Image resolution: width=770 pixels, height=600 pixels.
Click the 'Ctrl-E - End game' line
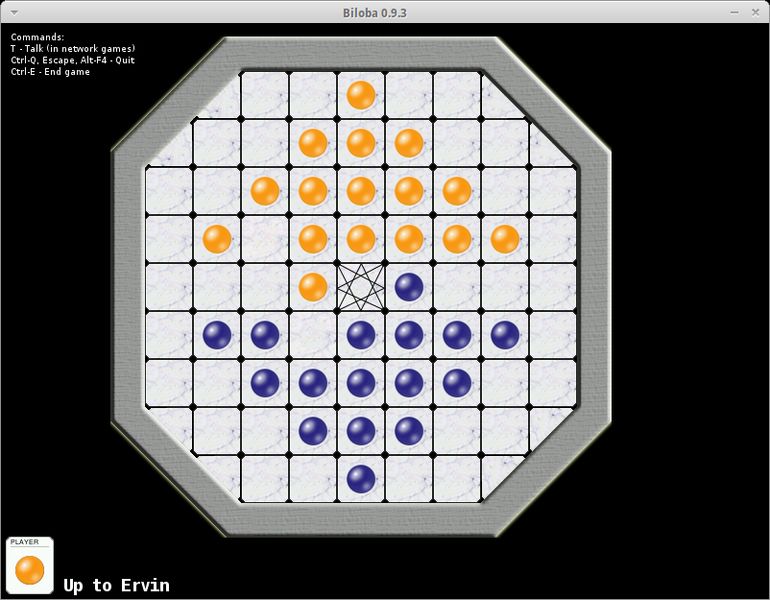click(50, 72)
